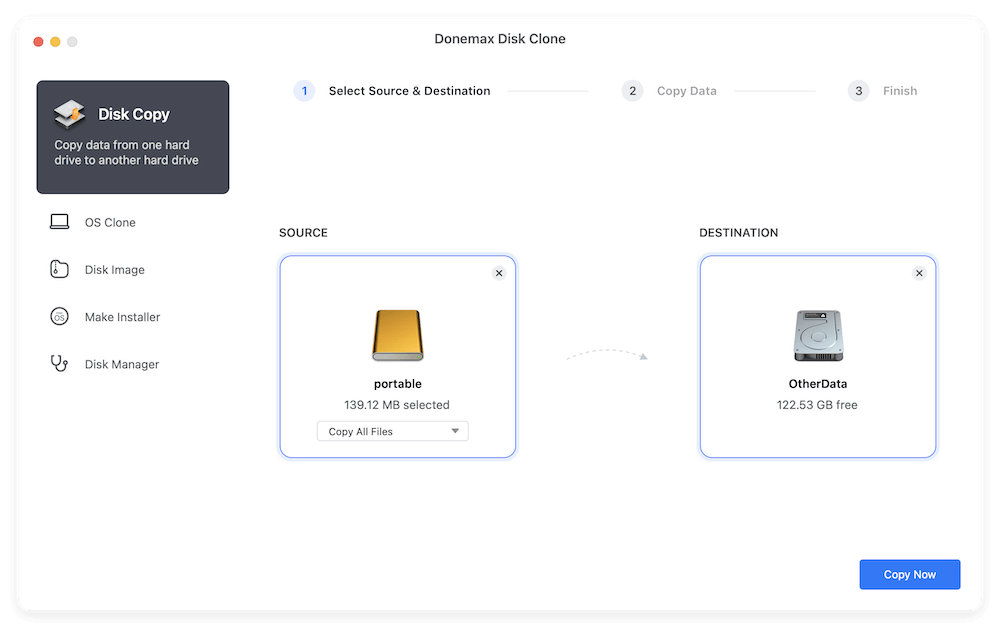Deselect the portable source drive
1000x629 pixels.
pyautogui.click(x=499, y=272)
